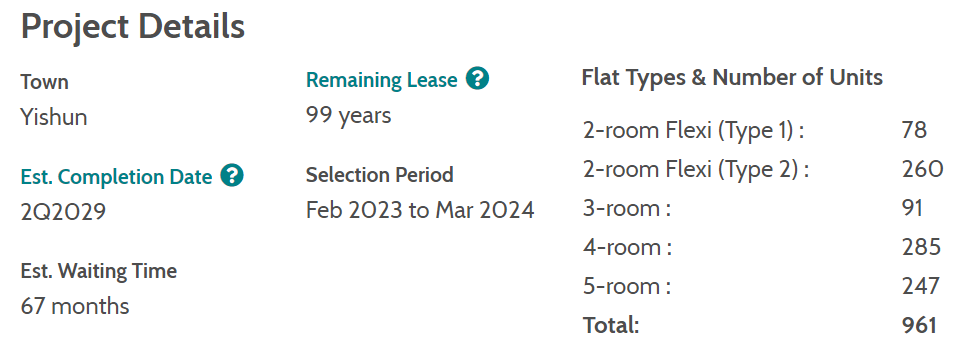Click the Total units value 961
This screenshot has height=360, width=970.
920,325
